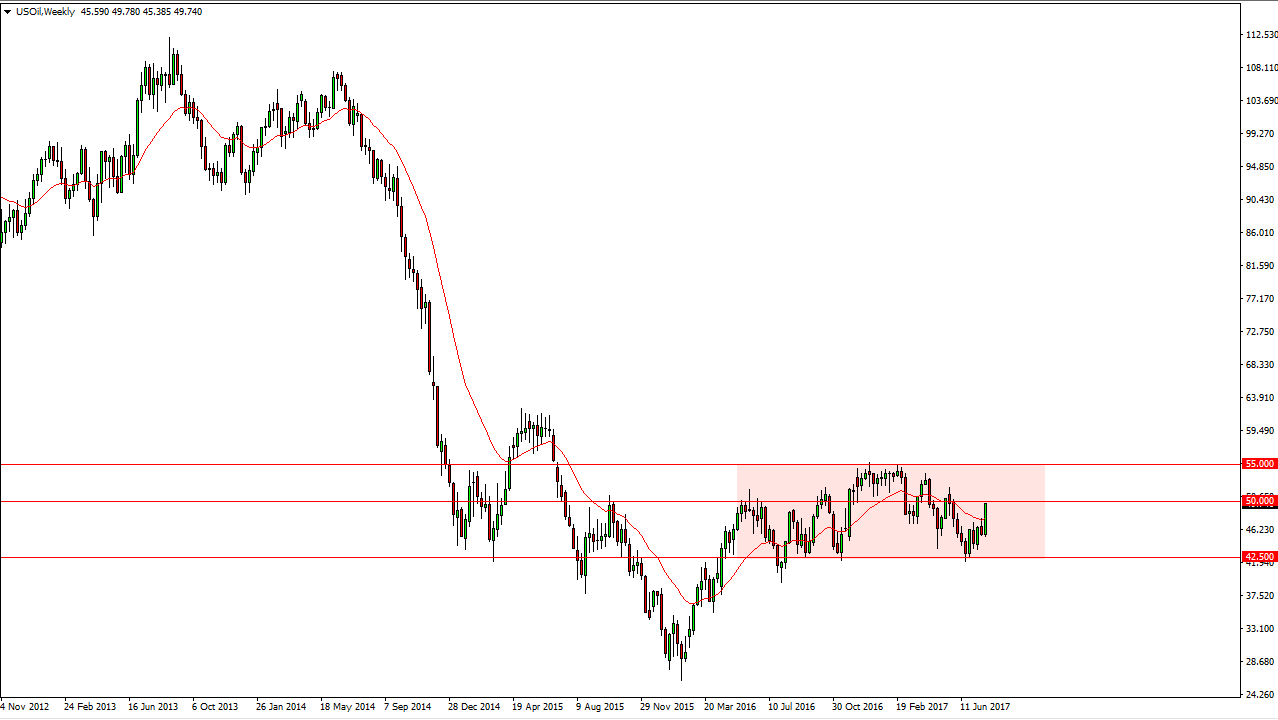Screen dimensions: 1278x720
Task: Click the 112.530 price axis label
Action: click(x=1258, y=32)
